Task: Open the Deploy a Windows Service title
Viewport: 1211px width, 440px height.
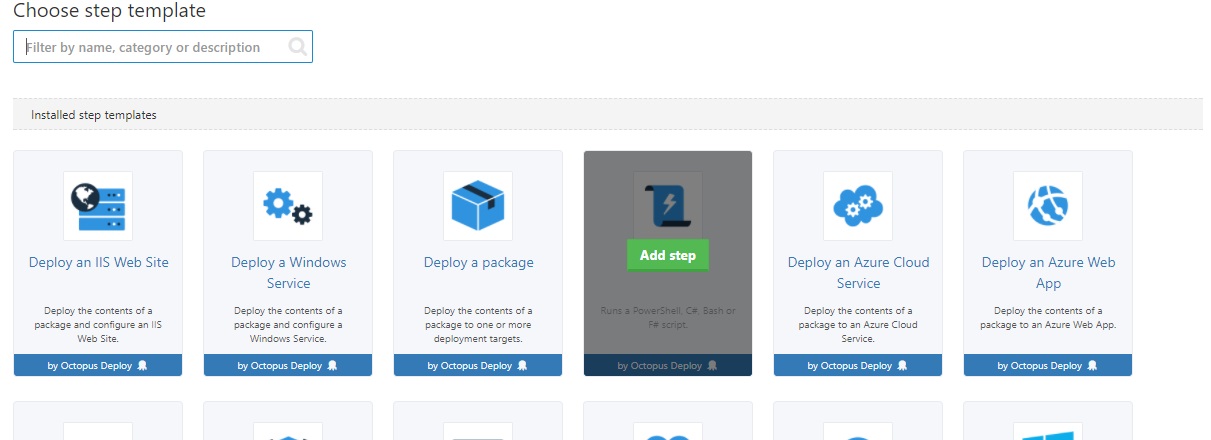Action: pyautogui.click(x=288, y=273)
